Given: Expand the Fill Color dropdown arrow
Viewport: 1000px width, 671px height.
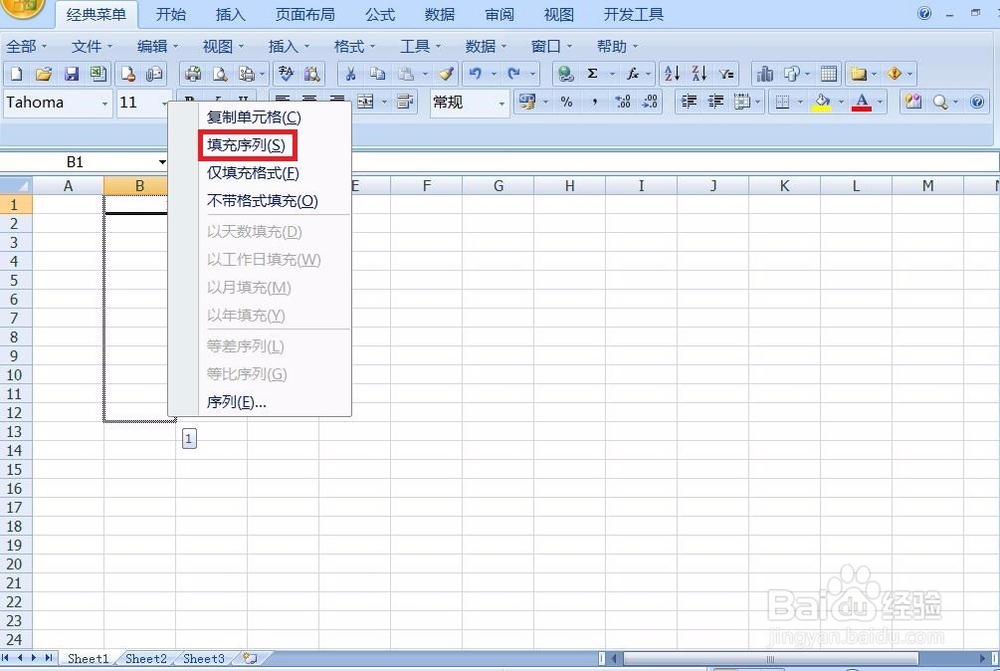Looking at the screenshot, I should point(840,102).
